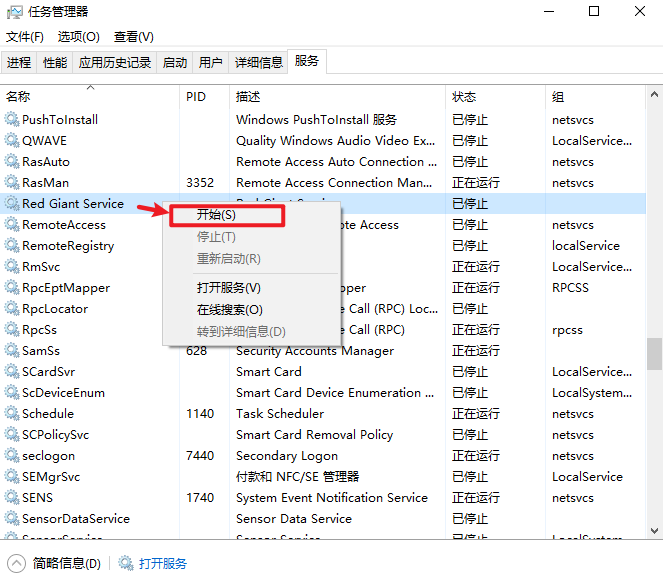
Task: Click the gear icon beside Schedule service
Action: 12,414
